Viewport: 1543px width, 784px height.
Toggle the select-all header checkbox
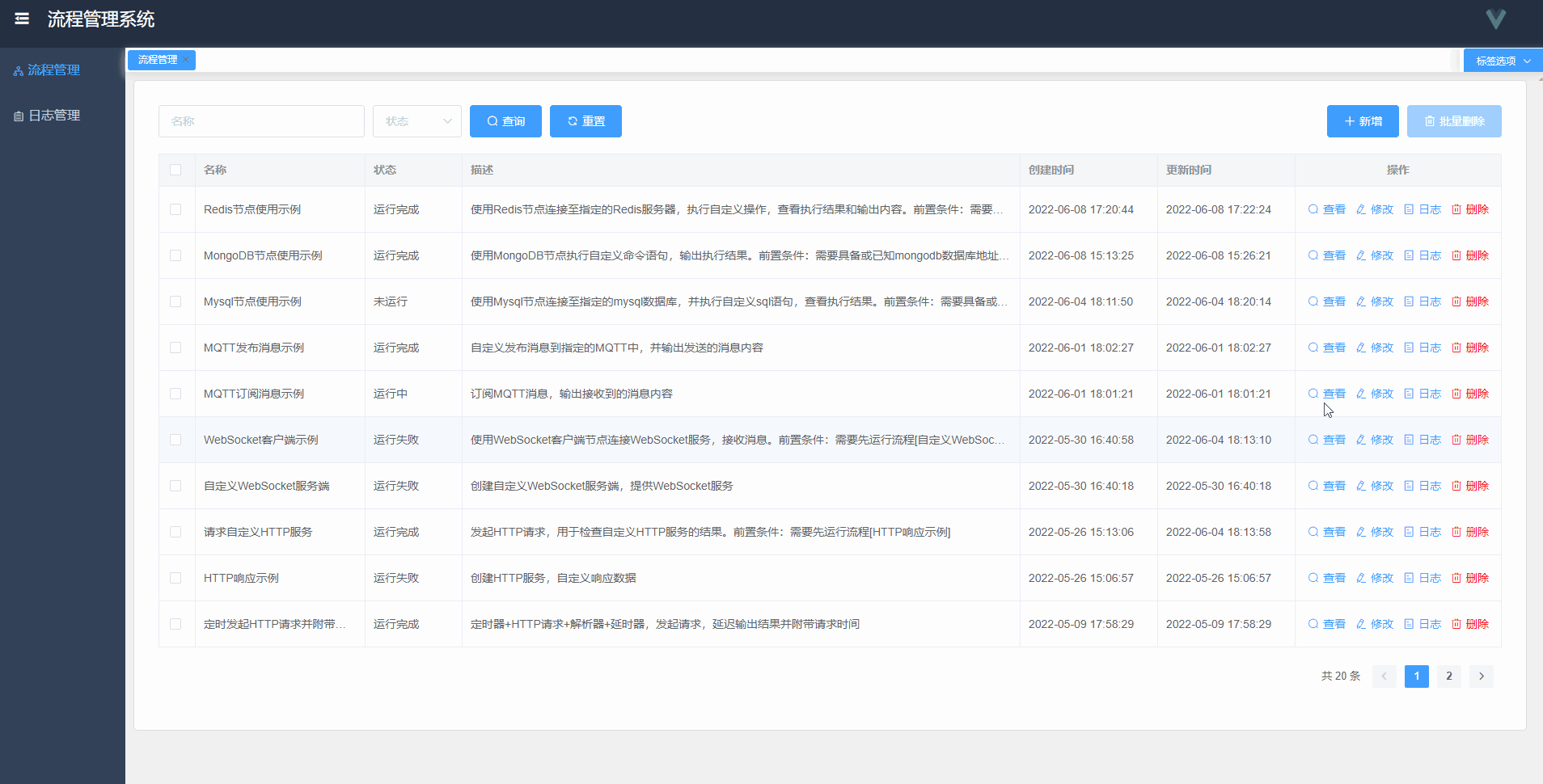pyautogui.click(x=175, y=170)
